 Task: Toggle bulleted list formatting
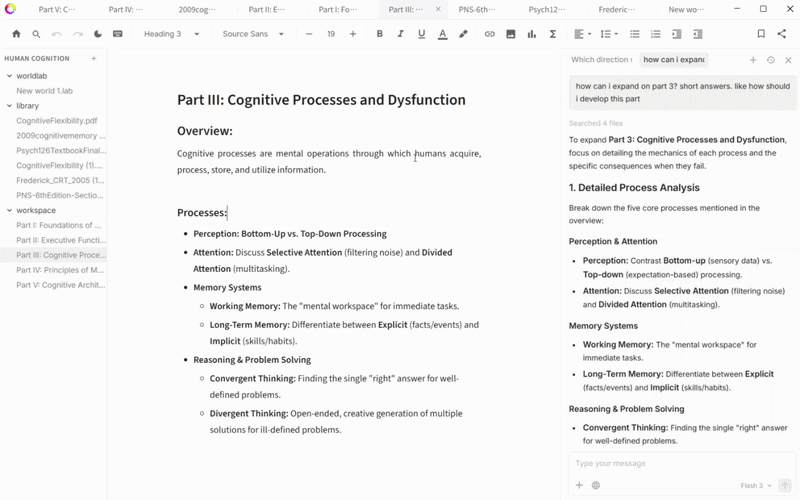click(x=635, y=34)
